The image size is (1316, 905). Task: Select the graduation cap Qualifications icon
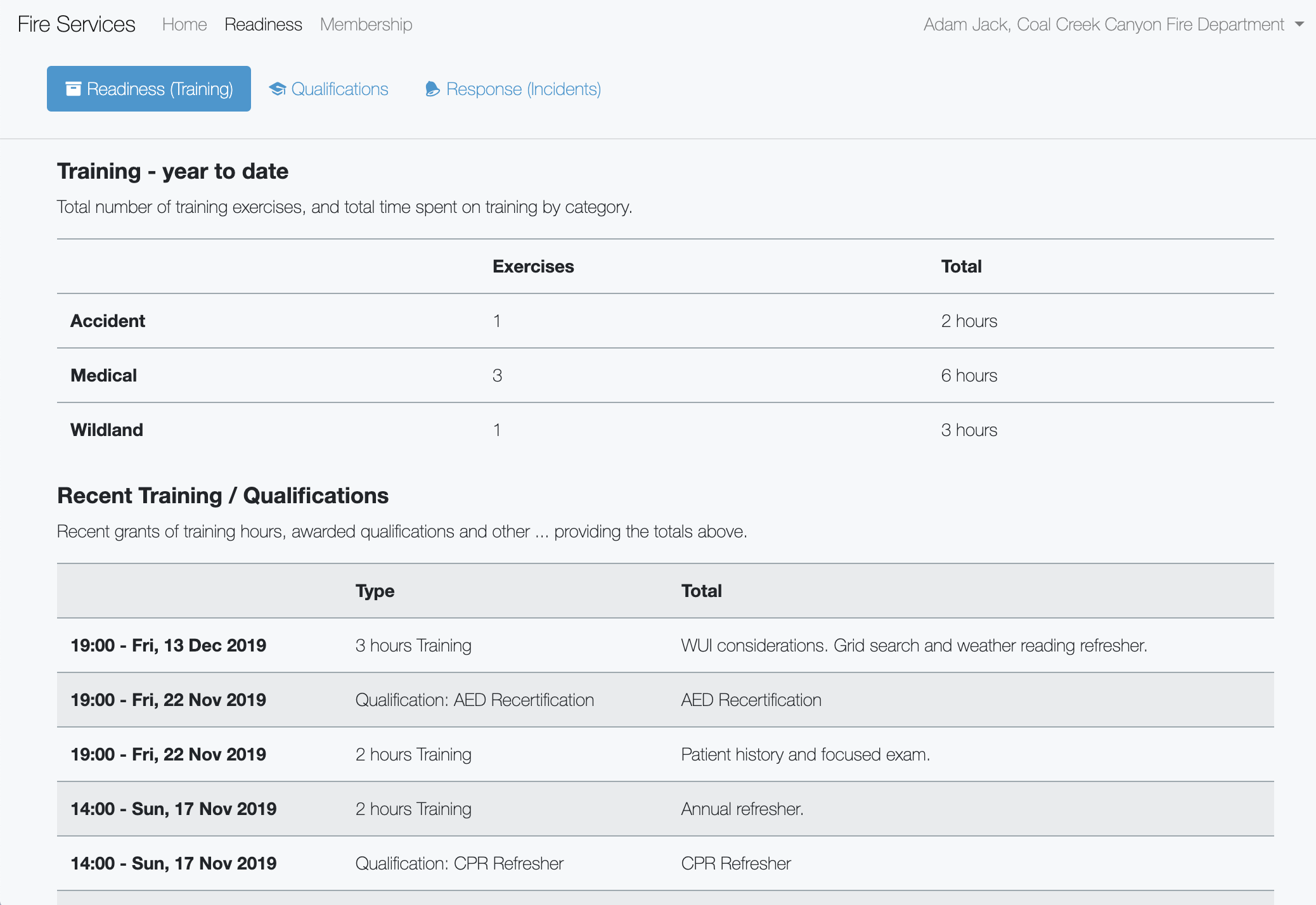[x=277, y=89]
